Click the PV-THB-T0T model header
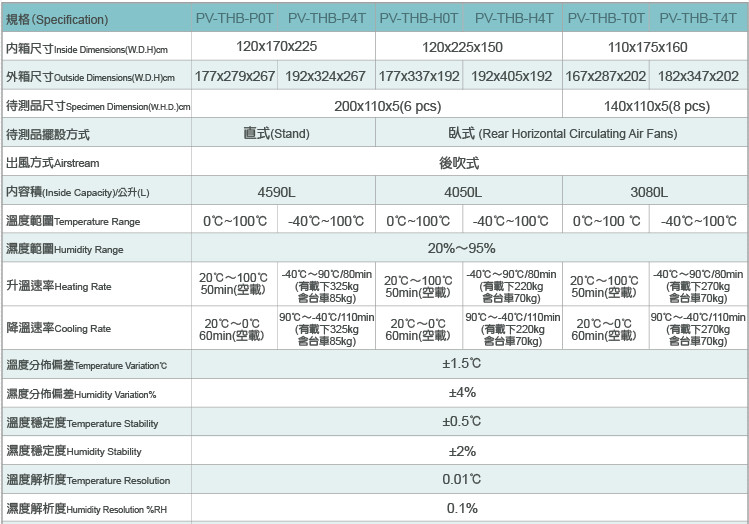The image size is (749, 524). [606, 18]
